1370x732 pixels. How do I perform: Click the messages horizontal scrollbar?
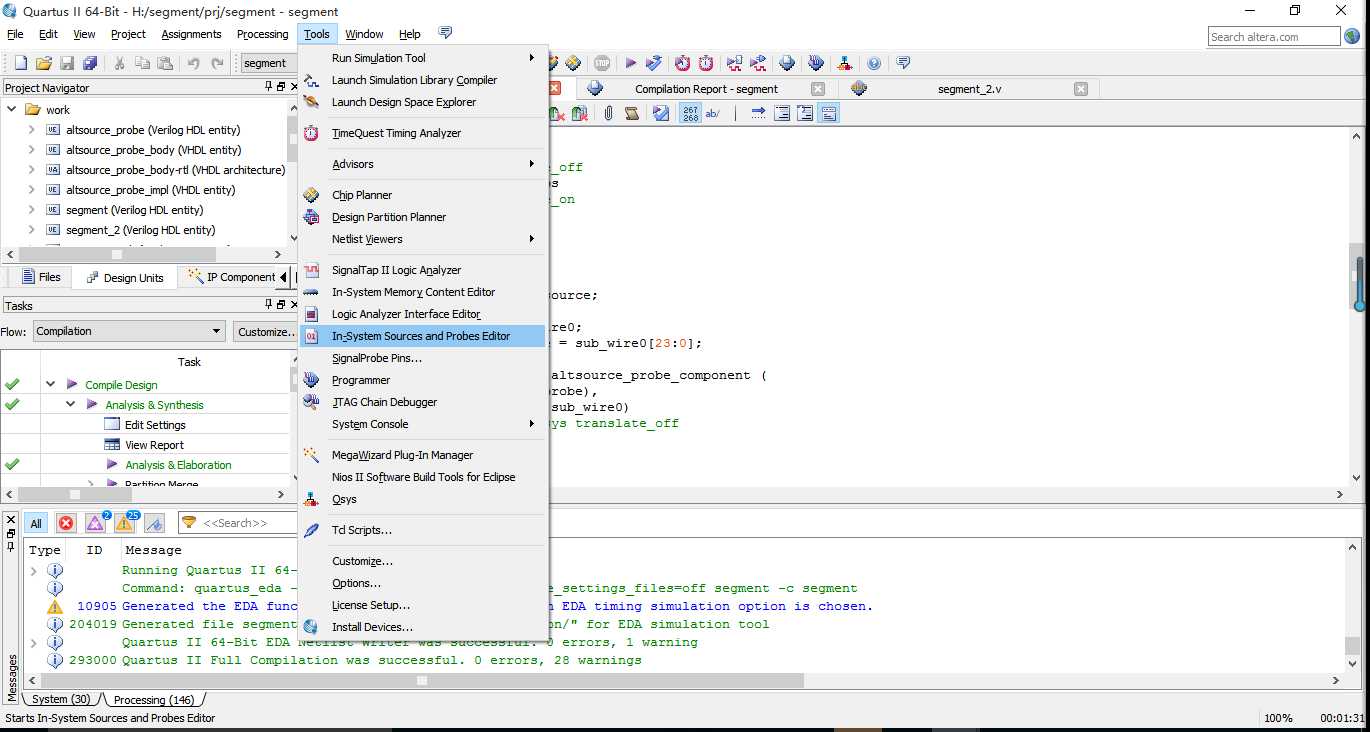pyautogui.click(x=422, y=680)
